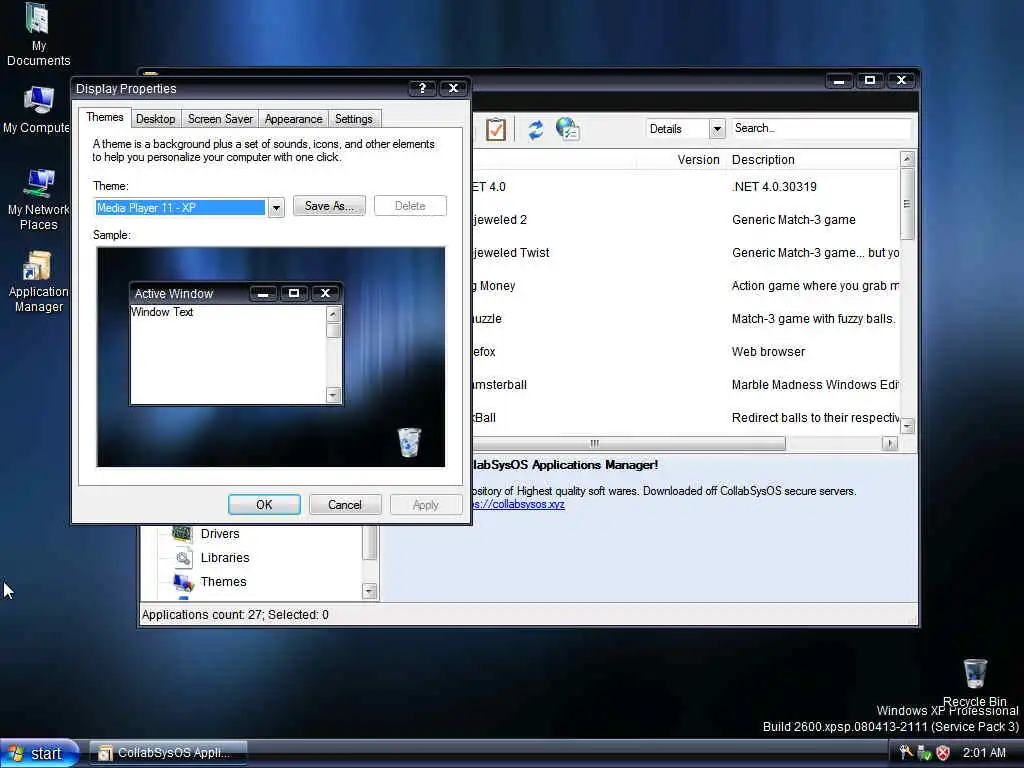Launch Application Manager desktop shortcut
The width and height of the screenshot is (1024, 768).
point(38,281)
